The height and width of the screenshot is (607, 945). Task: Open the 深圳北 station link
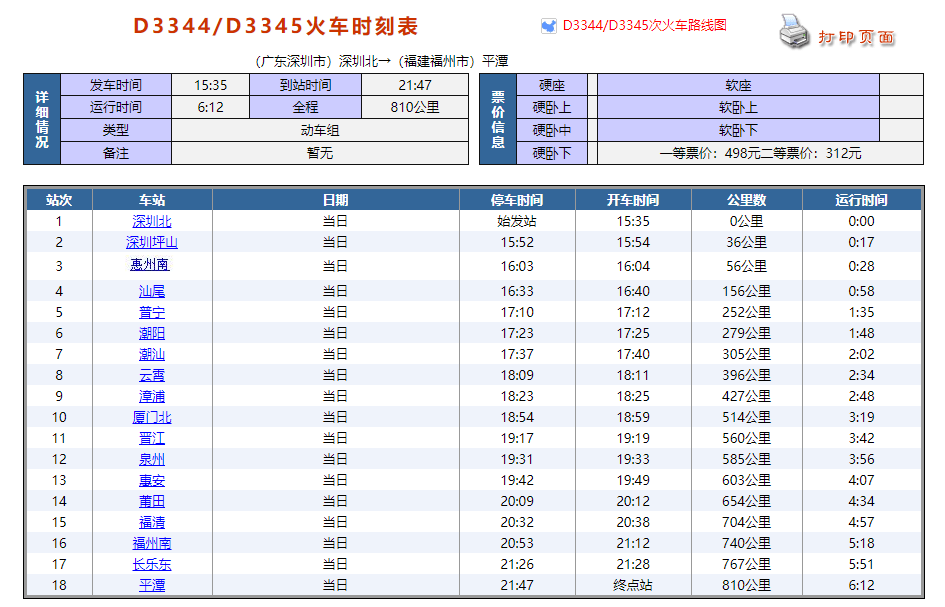tap(152, 221)
